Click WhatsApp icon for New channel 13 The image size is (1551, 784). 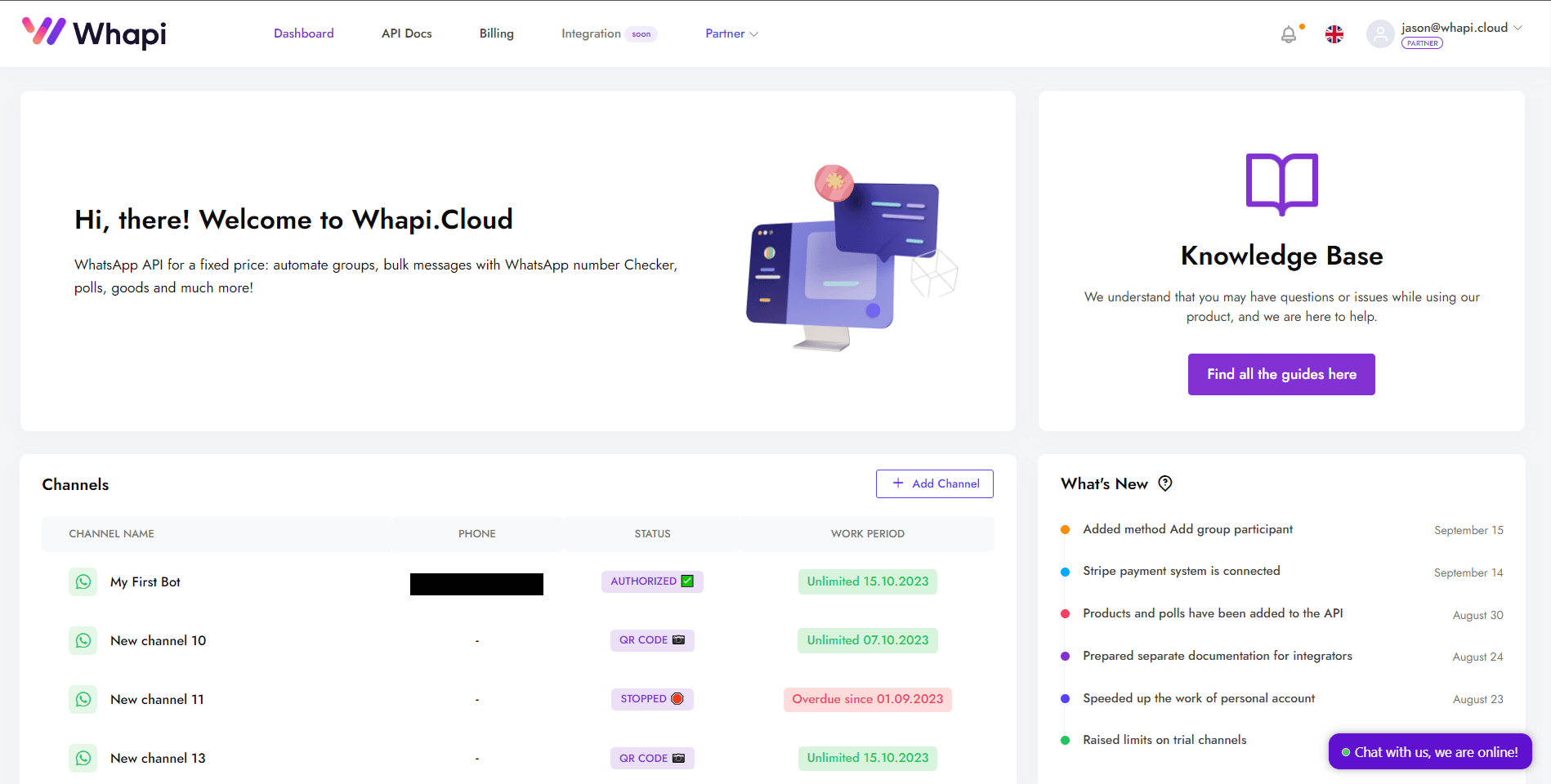83,758
